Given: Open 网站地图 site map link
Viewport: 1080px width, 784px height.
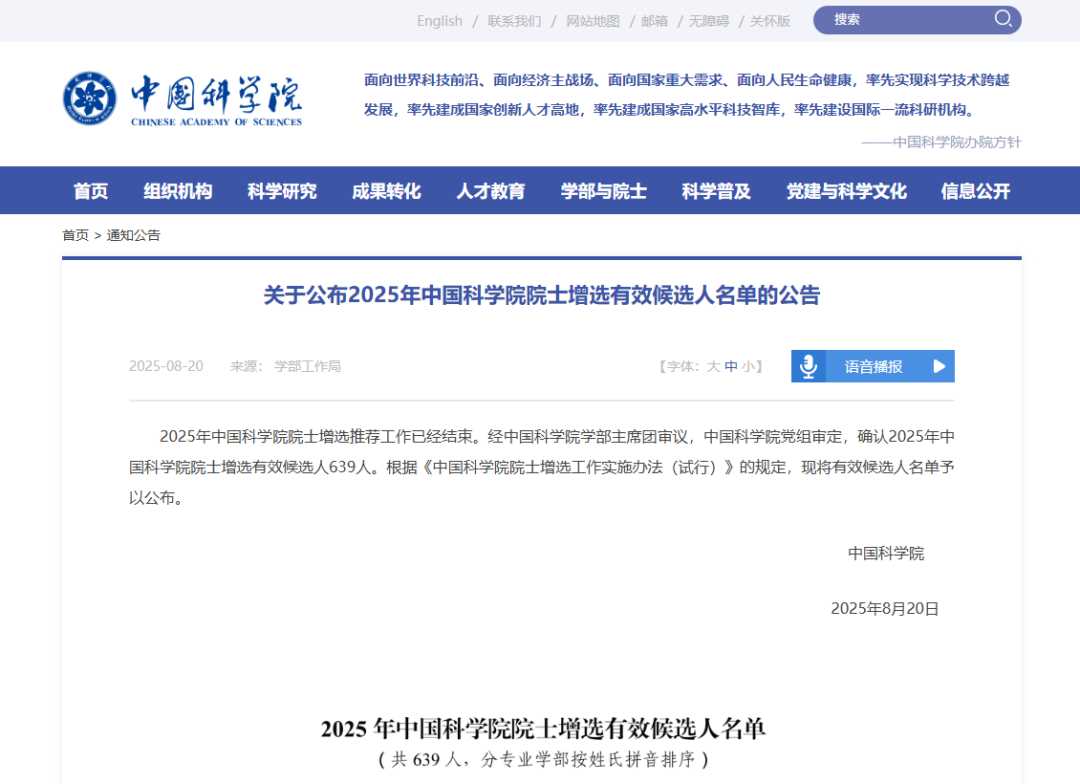Looking at the screenshot, I should pyautogui.click(x=593, y=21).
